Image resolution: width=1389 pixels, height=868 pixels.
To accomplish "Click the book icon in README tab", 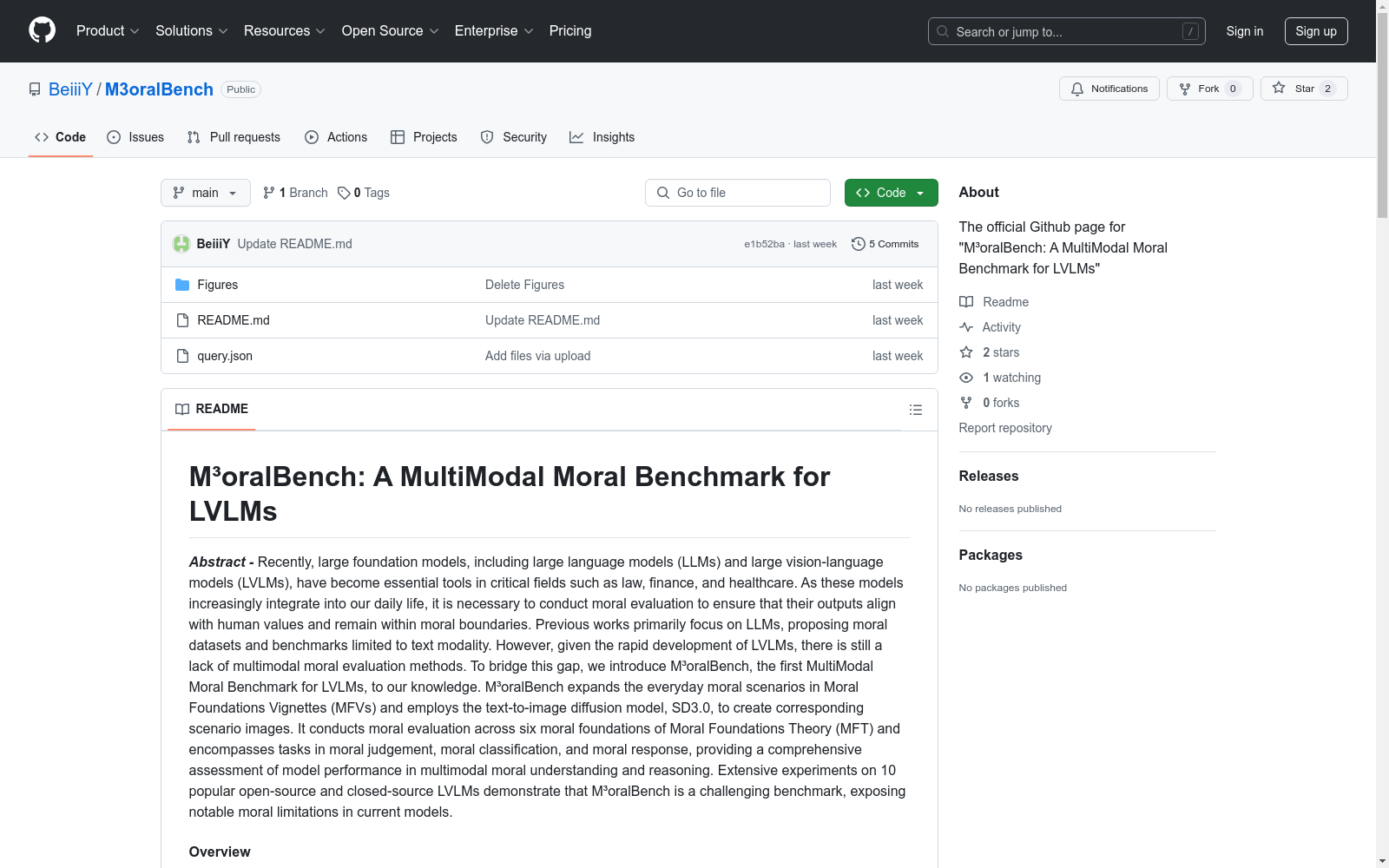I will (182, 409).
